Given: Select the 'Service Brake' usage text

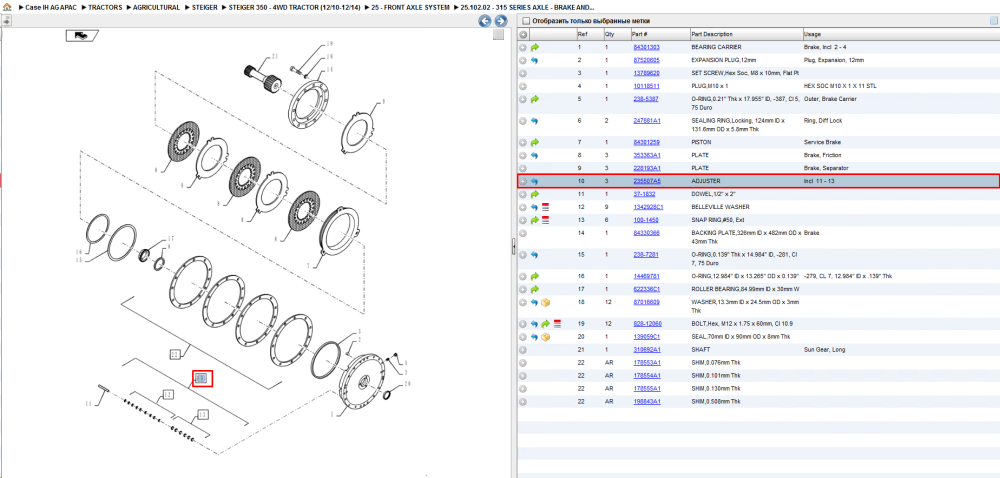Looking at the screenshot, I should click(821, 142).
